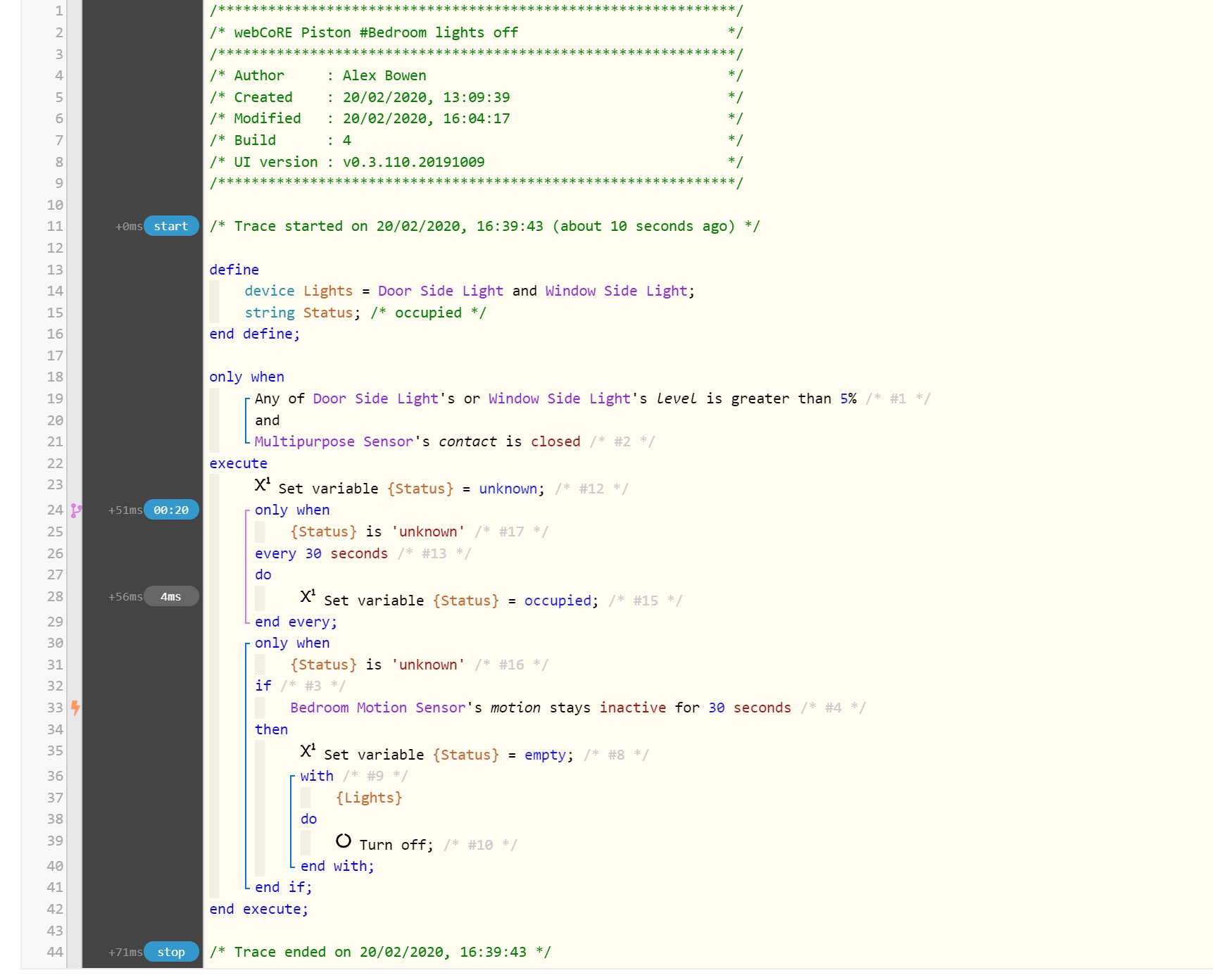The image size is (1213, 980).
Task: Click '{Status} is unknown' condition marked #17
Action: pos(377,532)
